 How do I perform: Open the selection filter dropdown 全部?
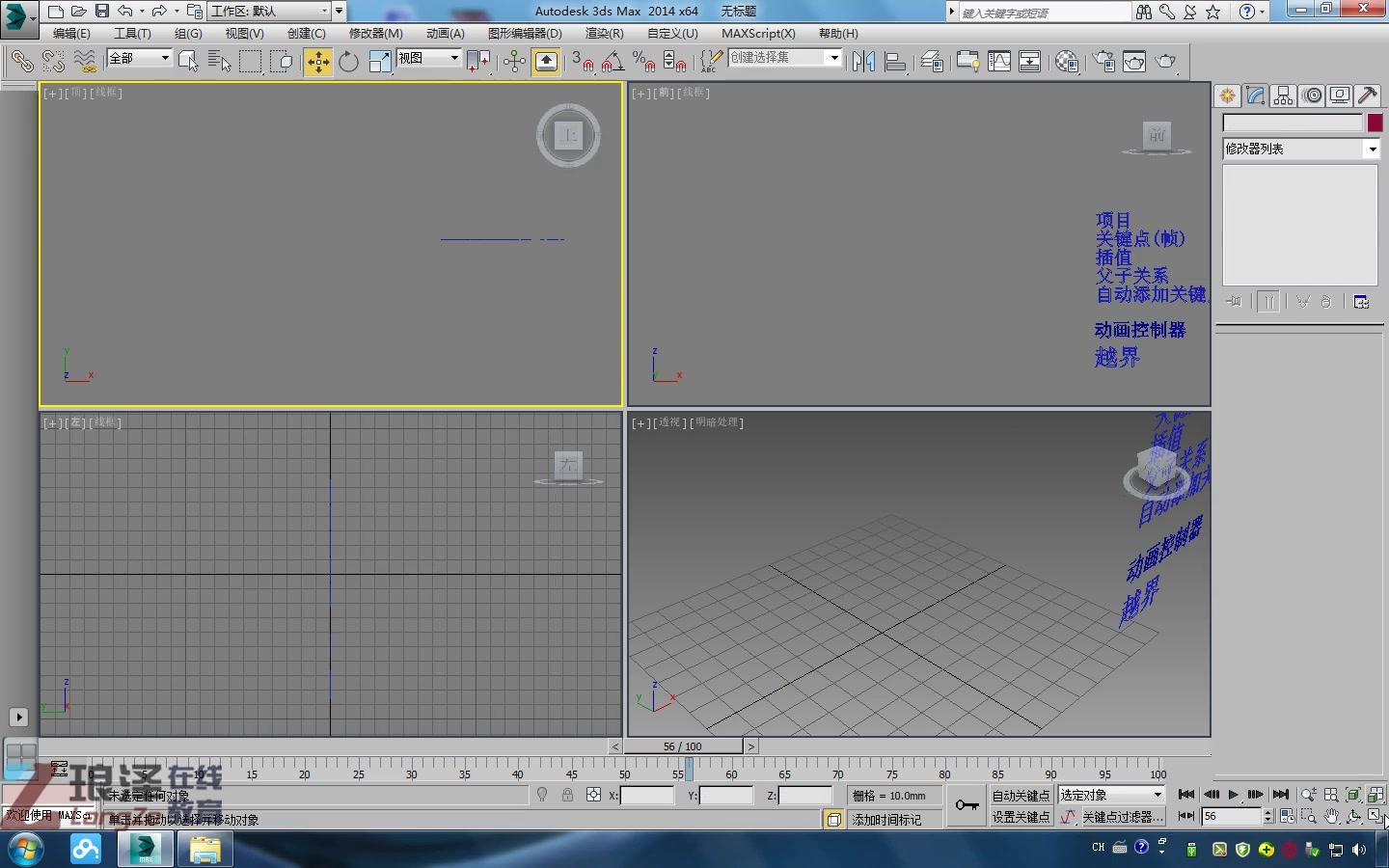139,58
